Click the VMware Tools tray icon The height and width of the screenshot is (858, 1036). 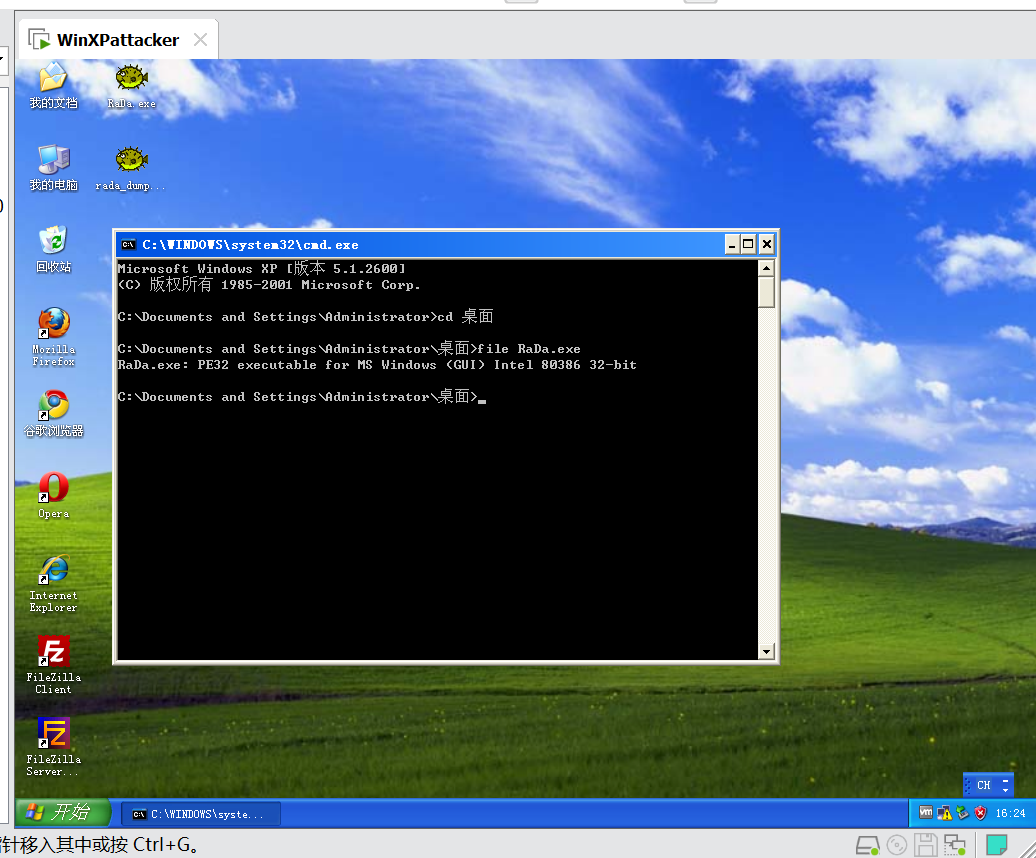click(x=926, y=813)
